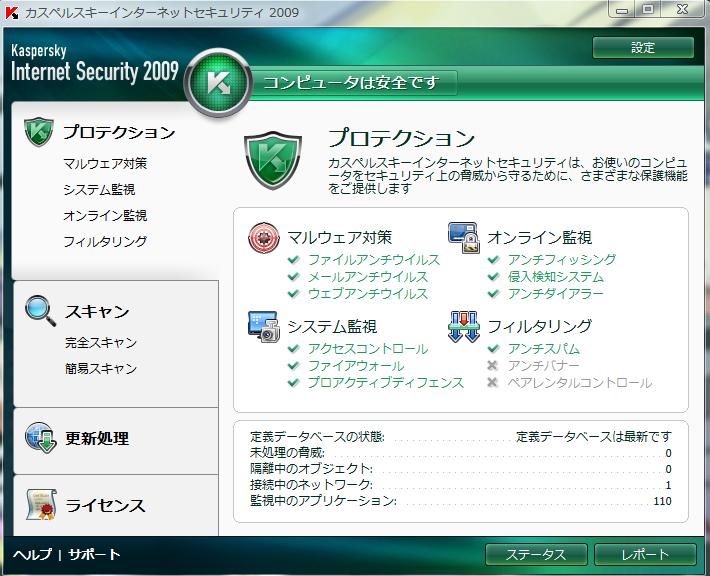This screenshot has width=710, height=576.
Task: Toggle checkmark beside アンチスパム
Action: (x=493, y=349)
